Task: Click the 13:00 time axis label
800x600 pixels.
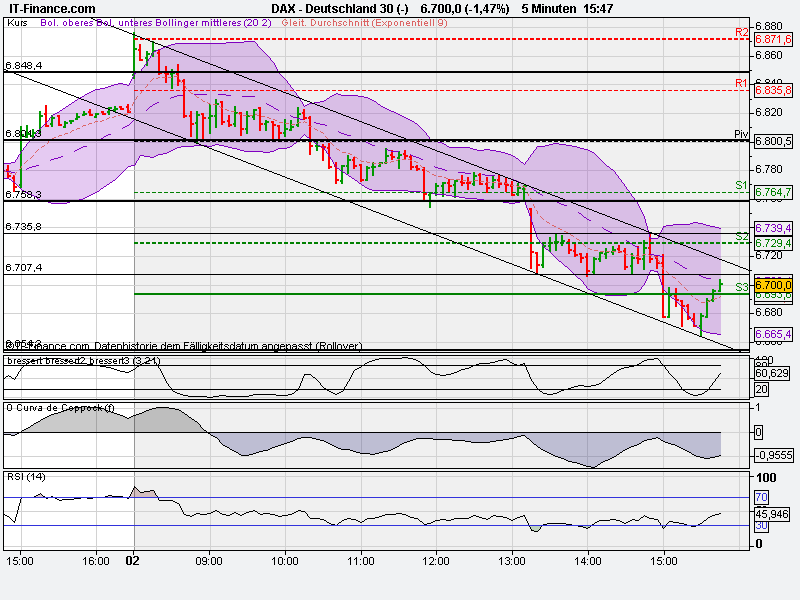Action: pos(512,561)
